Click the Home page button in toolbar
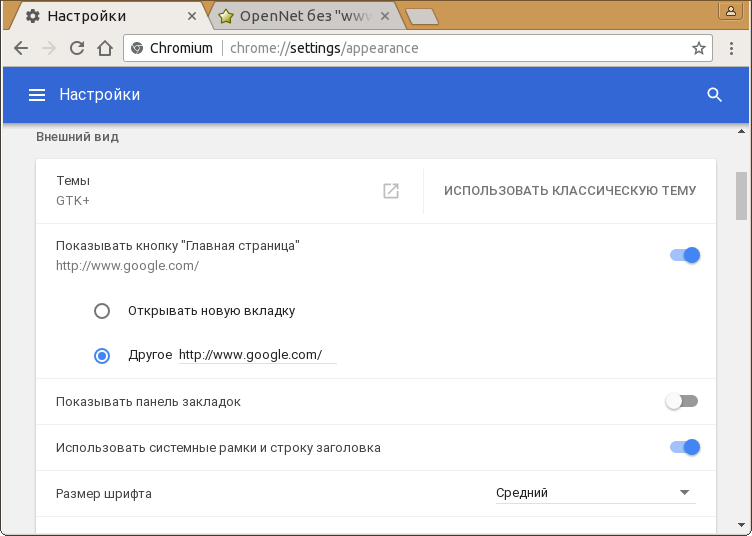Screen dimensions: 752x536 tap(104, 48)
